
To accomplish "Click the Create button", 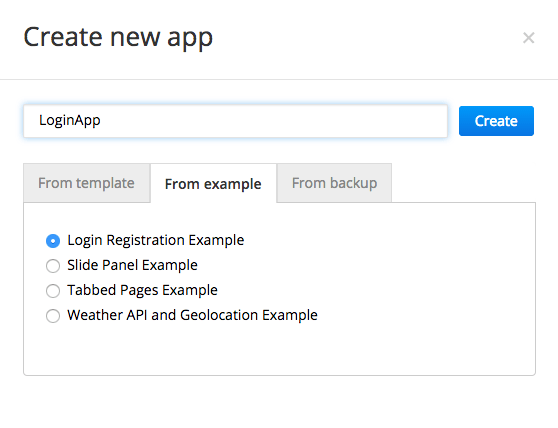I will [496, 121].
